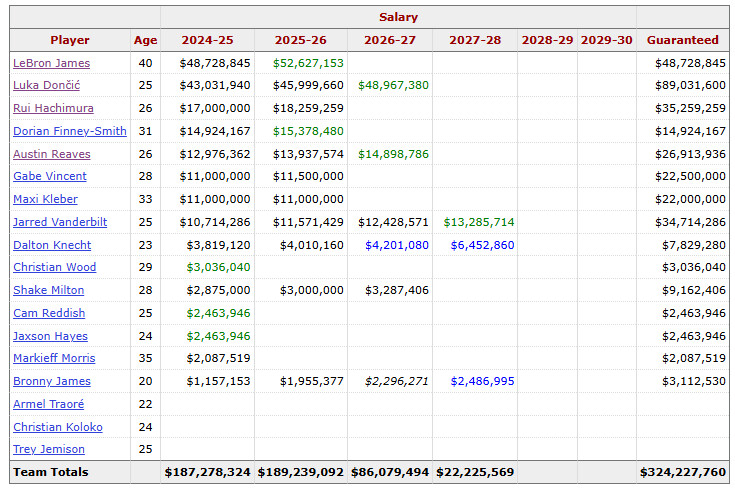Click the 2026-27 column header
The image size is (735, 490).
[390, 40]
